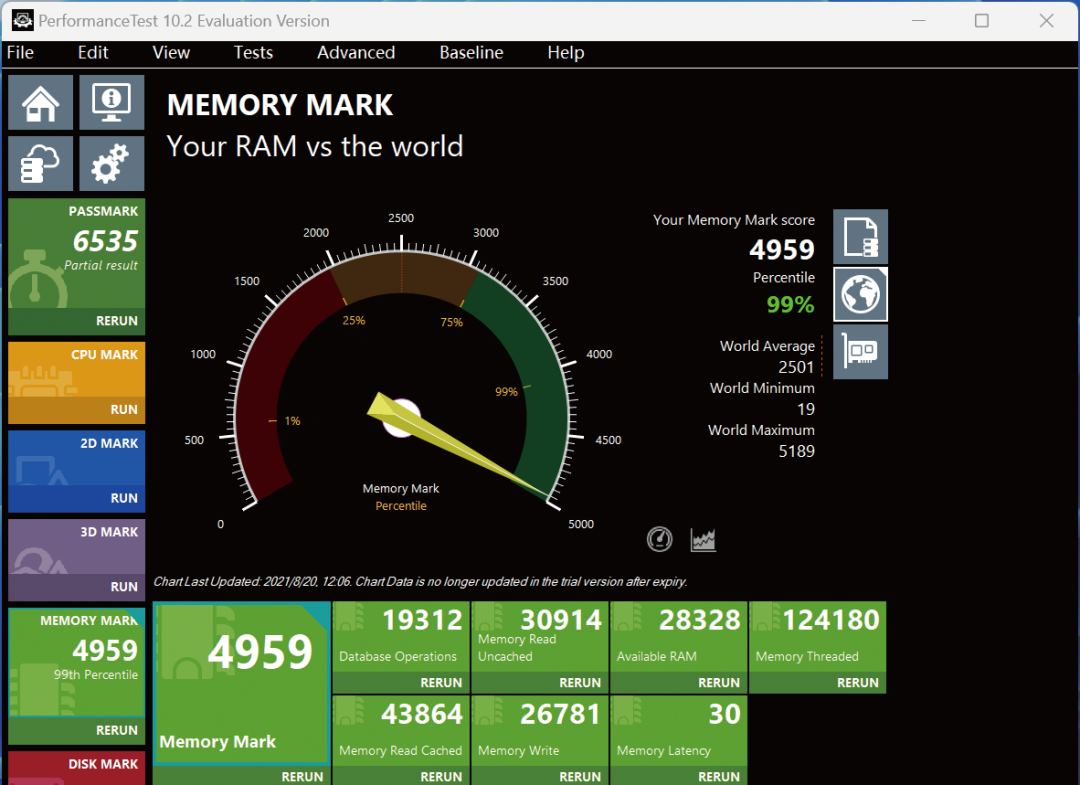Click the Memory Read Uncached 30914 tile

coord(539,637)
